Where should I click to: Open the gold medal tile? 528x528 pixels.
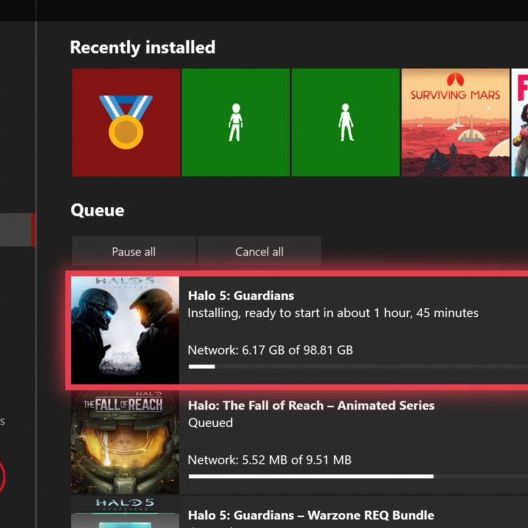[126, 123]
